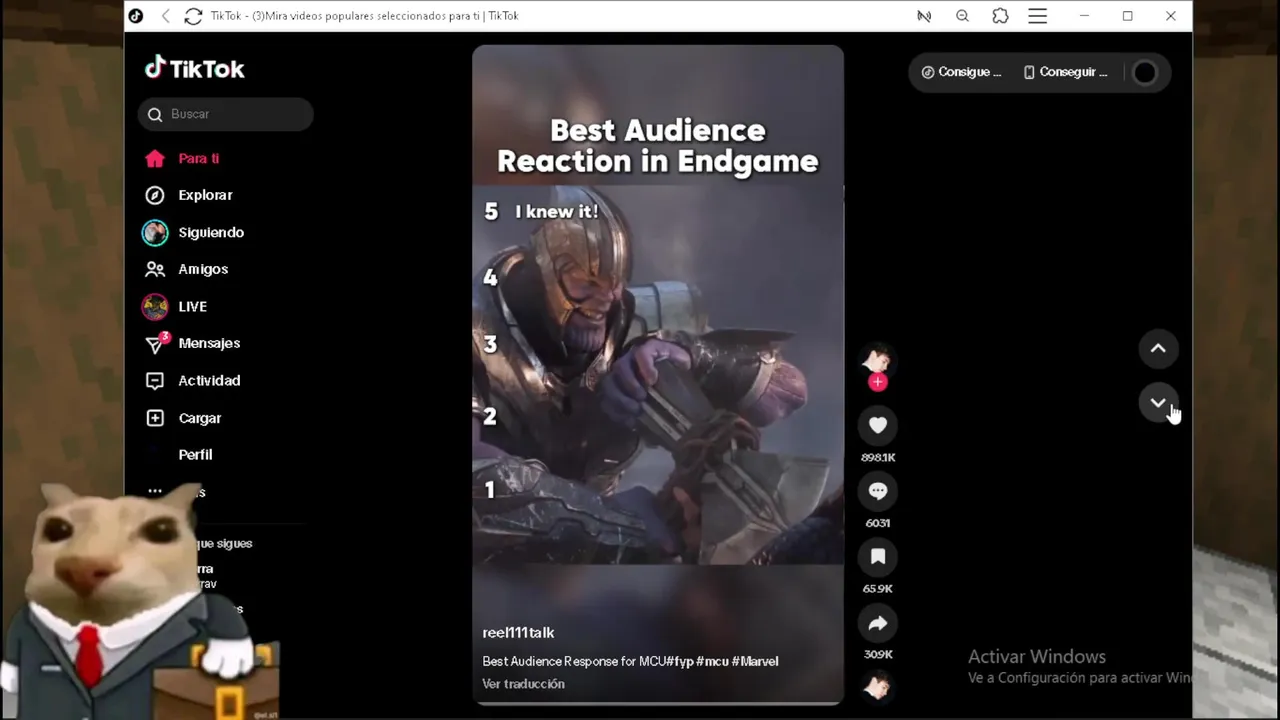Open creator avatar above follow badge
1280x720 pixels.
tap(878, 359)
